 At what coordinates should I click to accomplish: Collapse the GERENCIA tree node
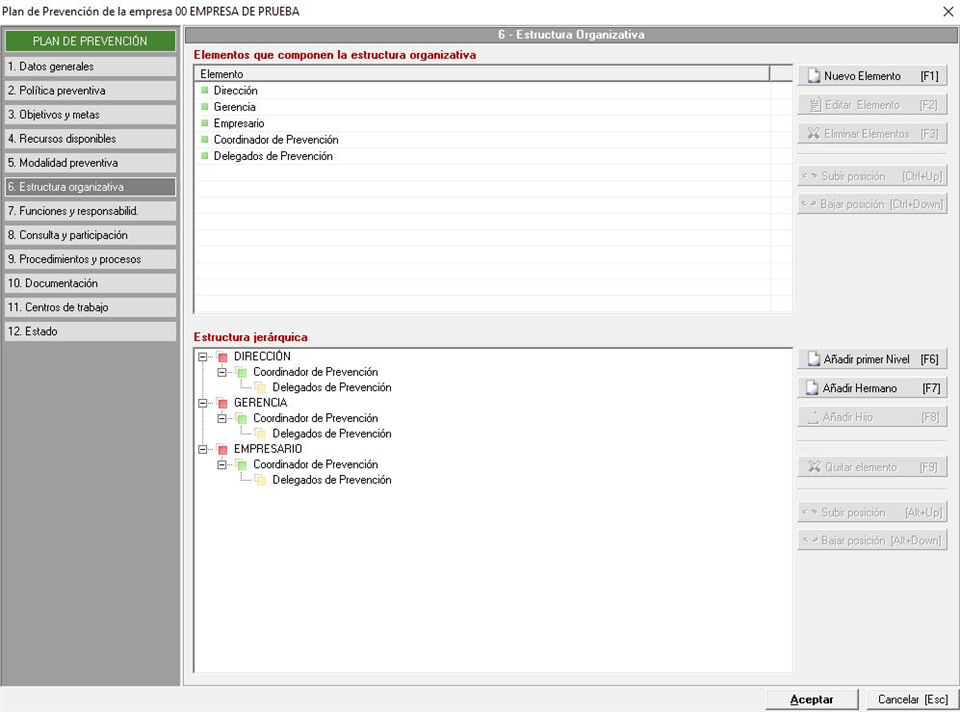[x=203, y=403]
